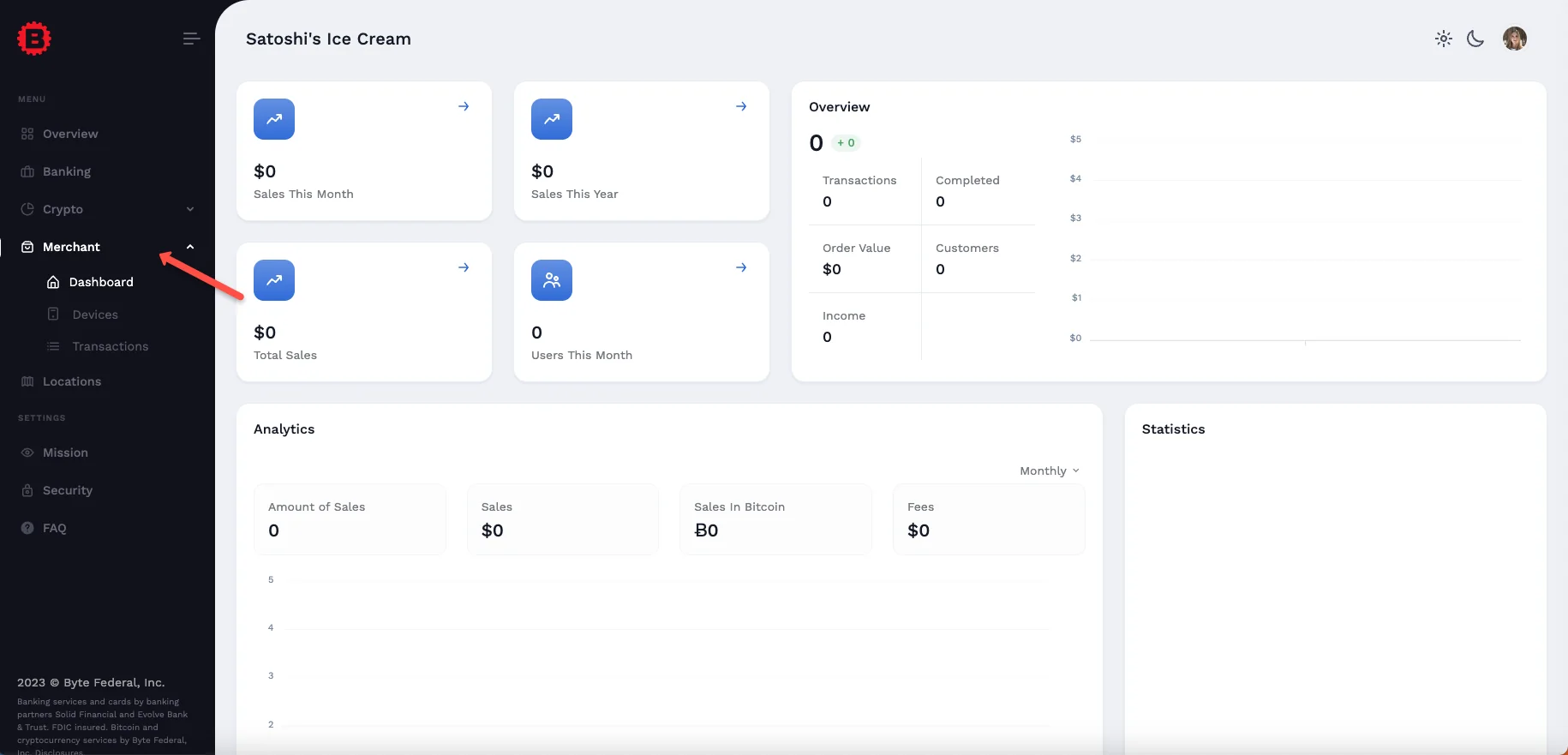Click the Amount of Sales tile
The height and width of the screenshot is (755, 1568).
350,519
